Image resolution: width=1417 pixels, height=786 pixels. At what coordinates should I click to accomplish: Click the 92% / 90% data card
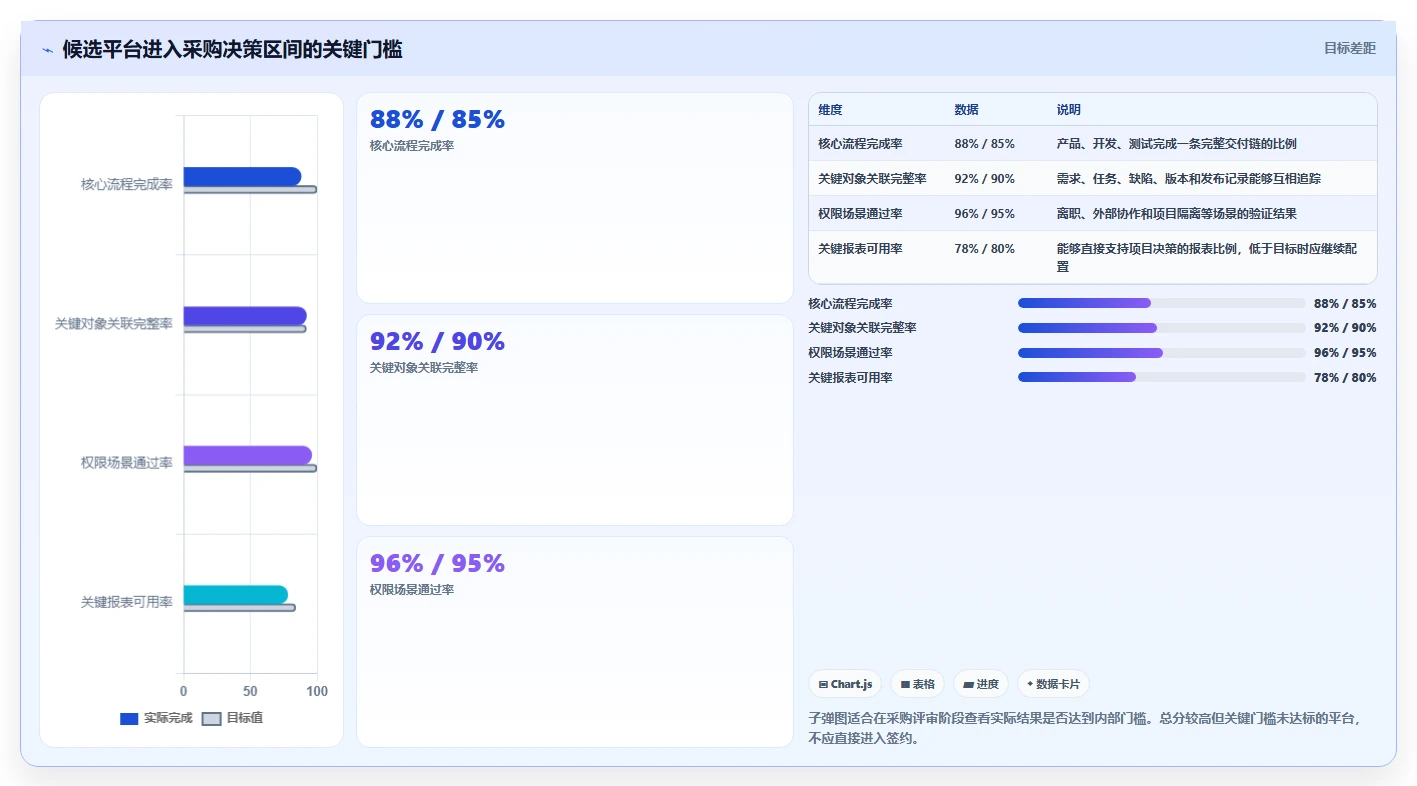coord(575,420)
